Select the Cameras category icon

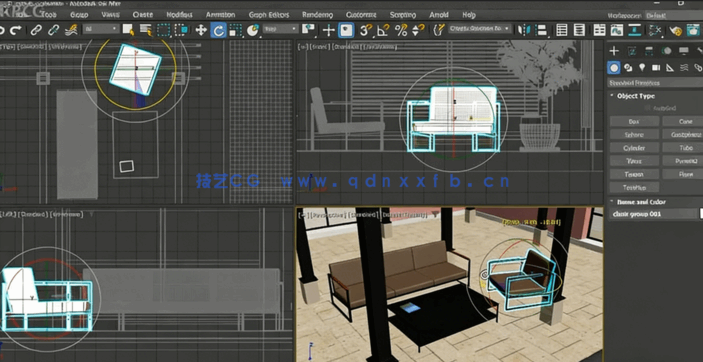(x=656, y=68)
